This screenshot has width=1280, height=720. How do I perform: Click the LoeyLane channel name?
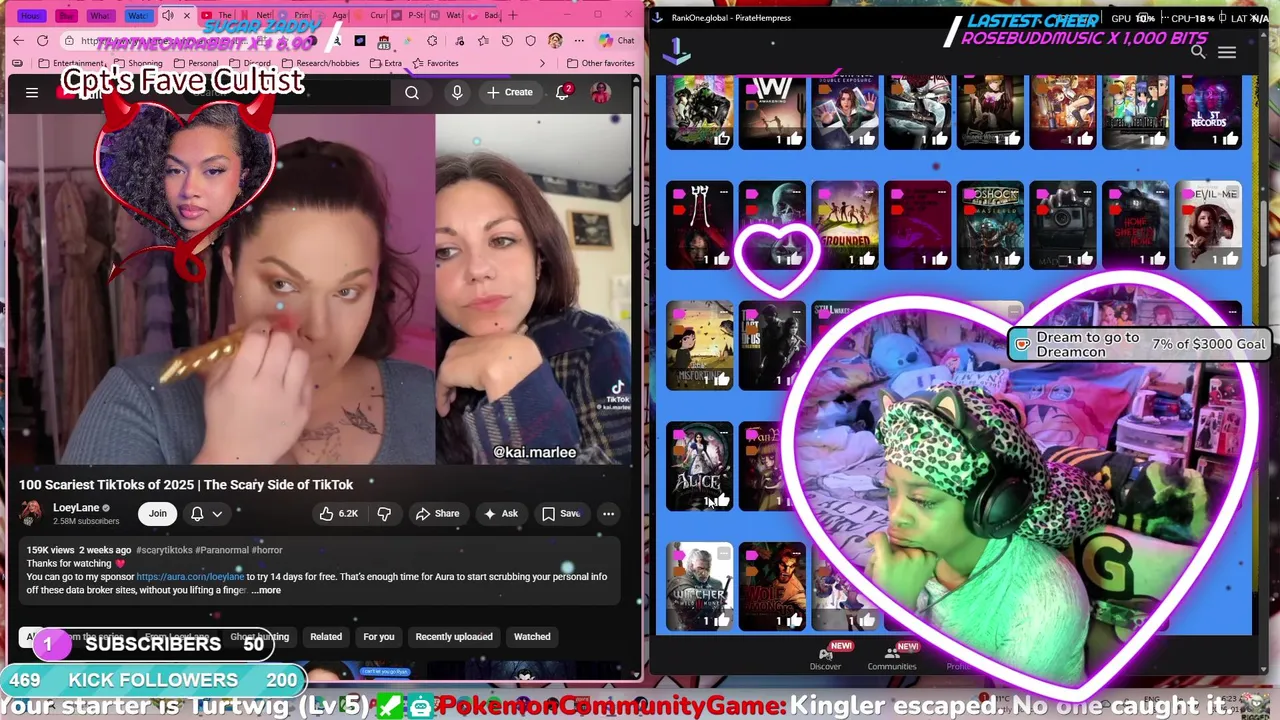point(76,508)
